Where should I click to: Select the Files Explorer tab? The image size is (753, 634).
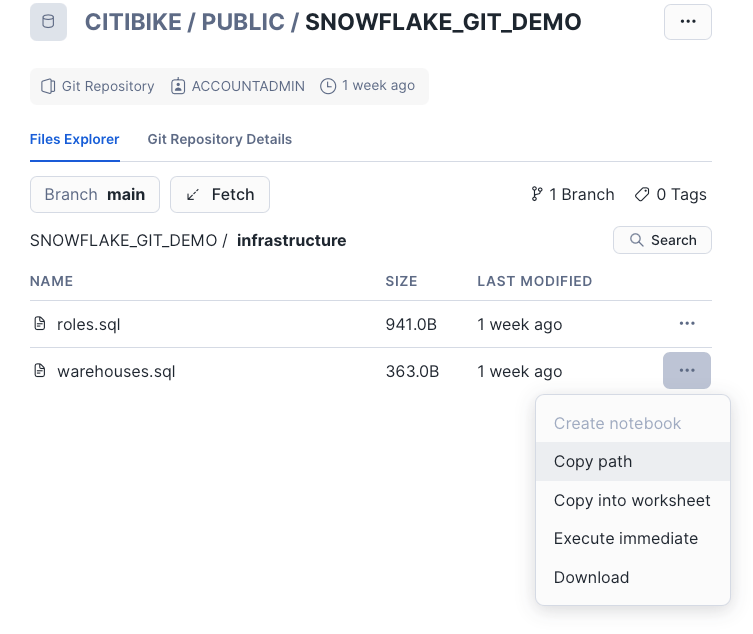pos(74,139)
